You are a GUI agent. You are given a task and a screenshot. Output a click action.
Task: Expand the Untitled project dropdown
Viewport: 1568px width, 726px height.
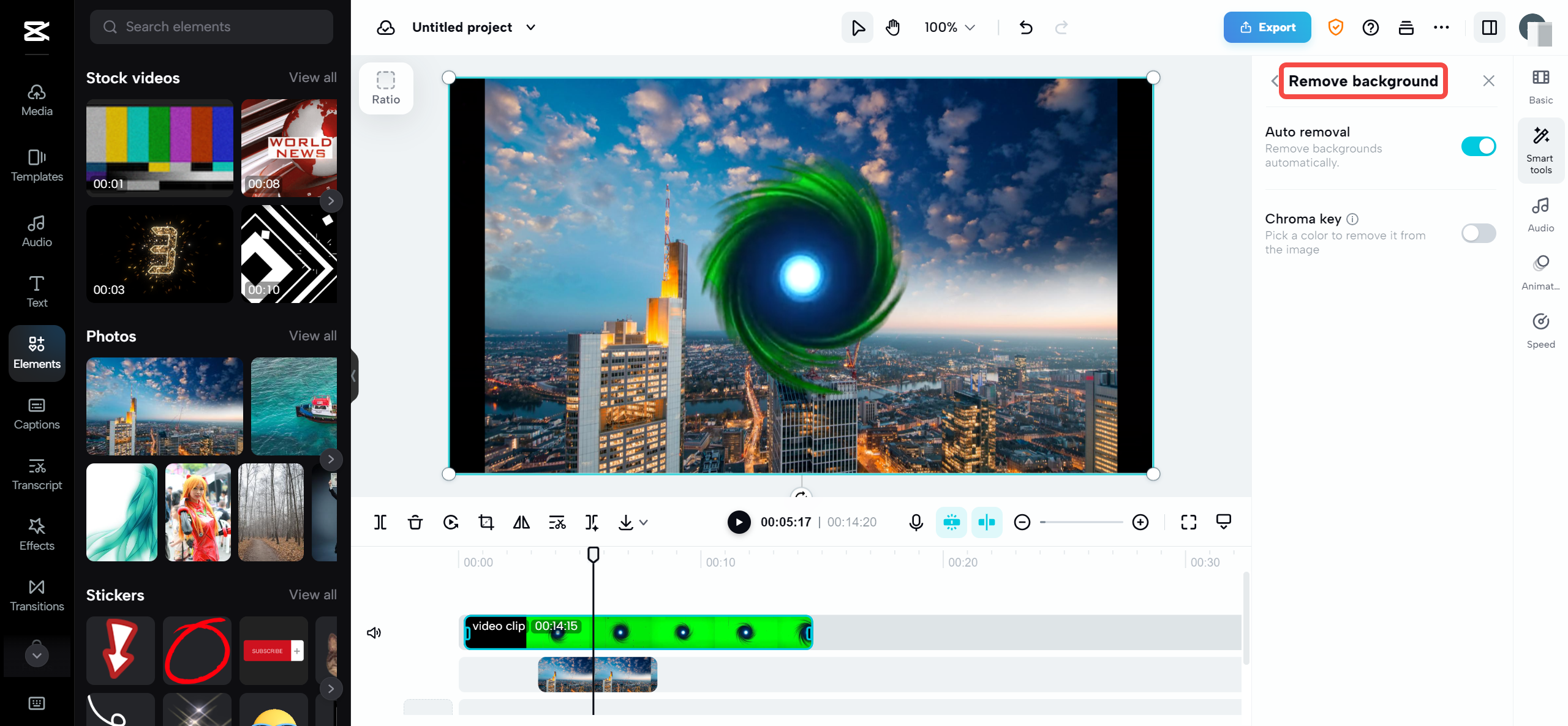[x=531, y=28]
